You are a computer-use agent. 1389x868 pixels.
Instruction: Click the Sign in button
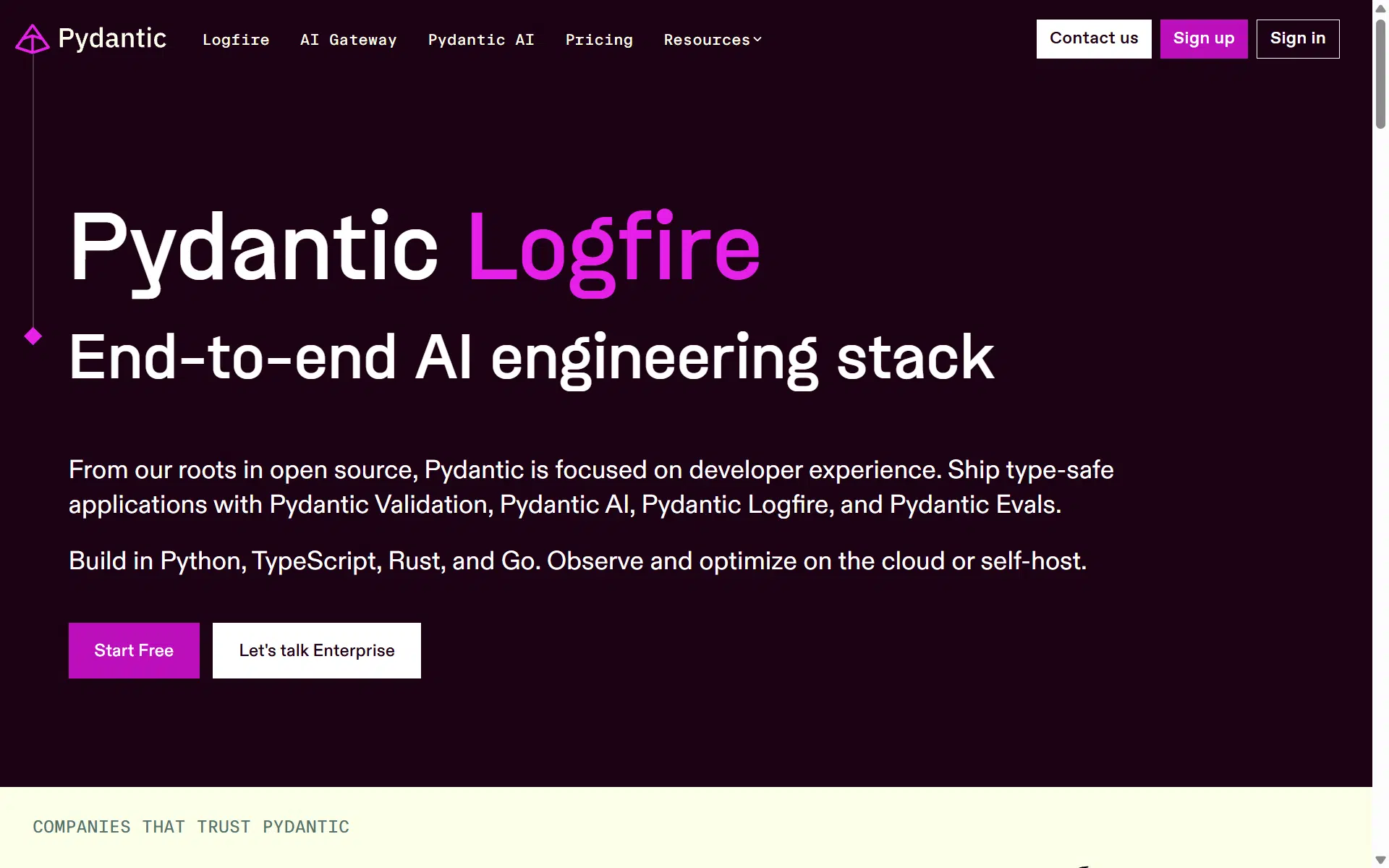pyautogui.click(x=1298, y=39)
